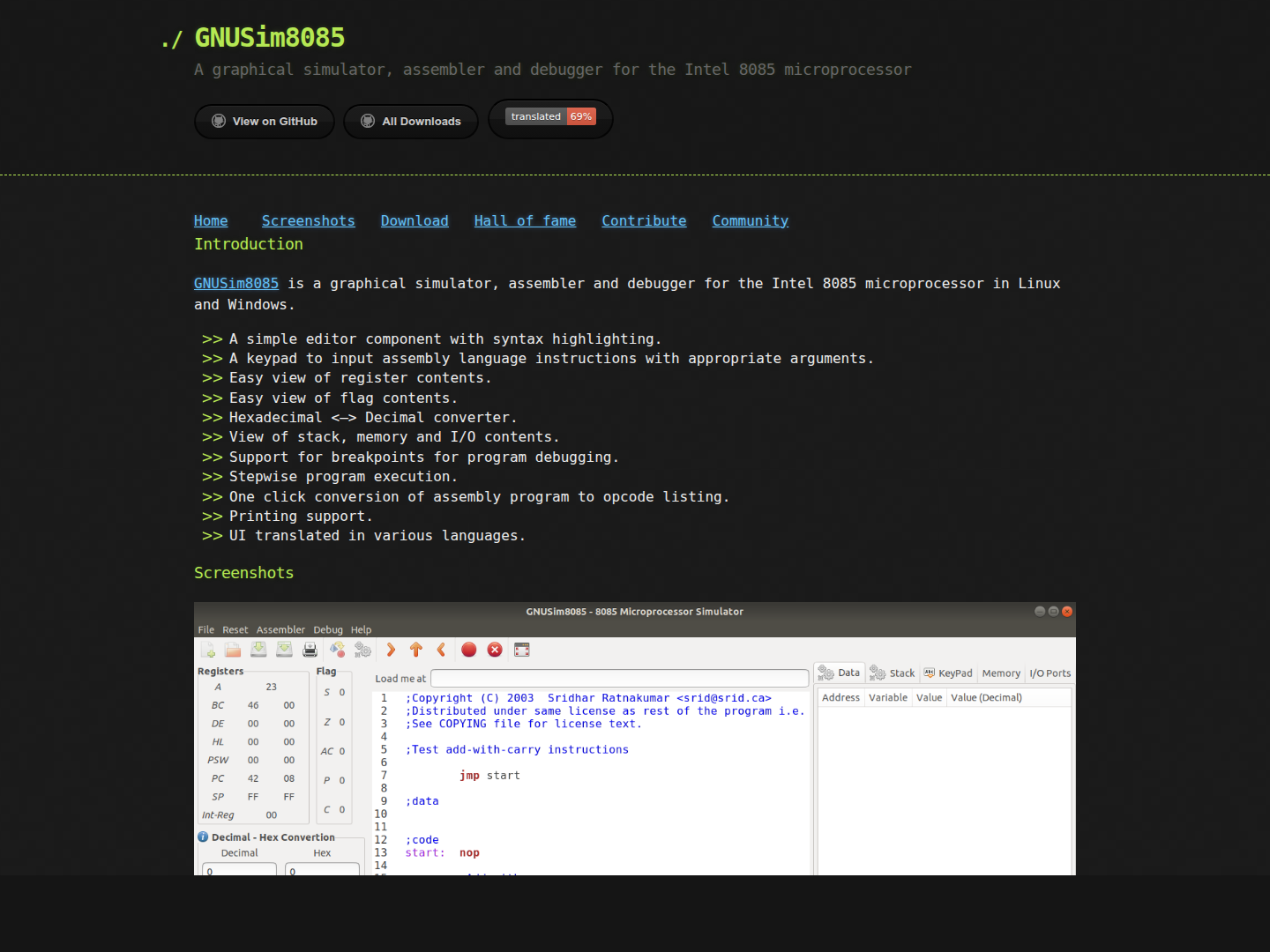Open the Screenshots navigation link
The height and width of the screenshot is (952, 1270).
point(309,221)
